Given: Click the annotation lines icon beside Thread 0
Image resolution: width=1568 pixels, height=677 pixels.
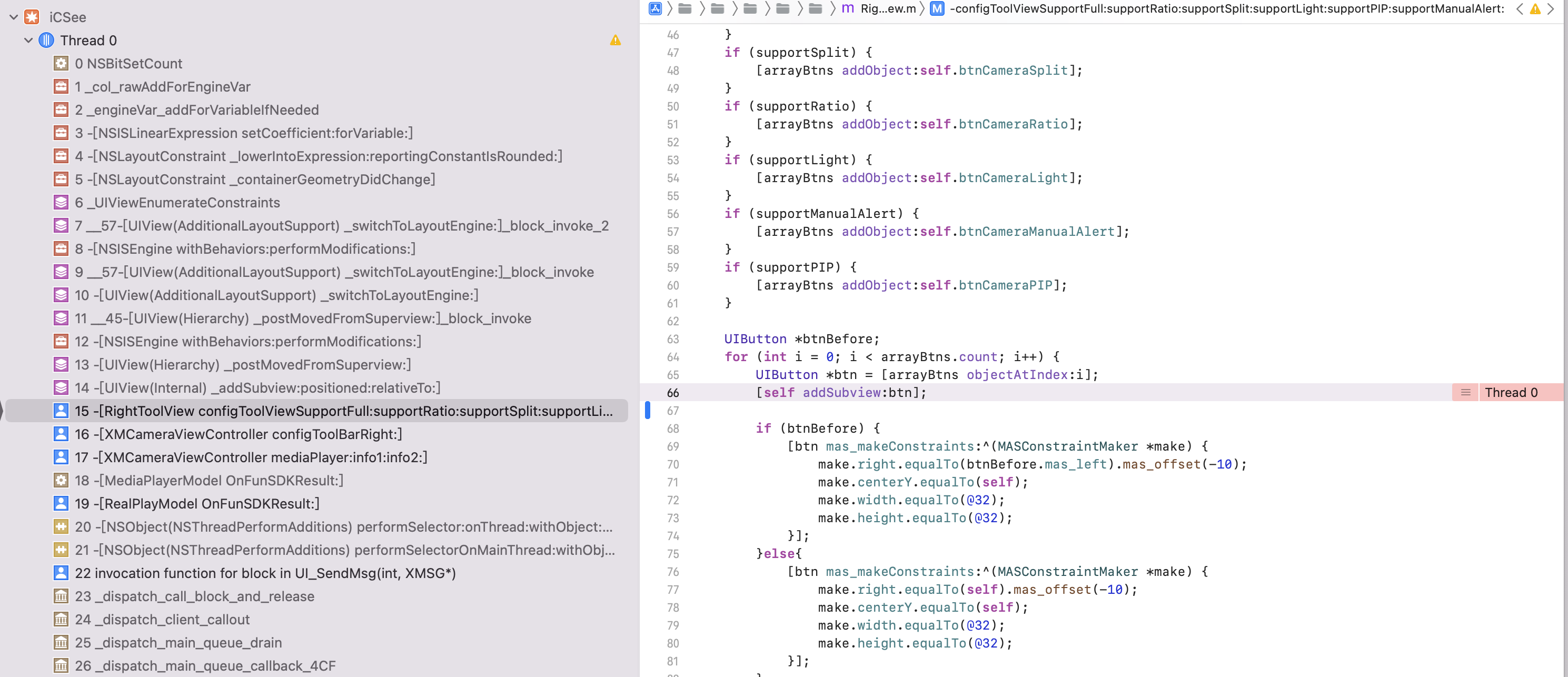Looking at the screenshot, I should point(1465,393).
